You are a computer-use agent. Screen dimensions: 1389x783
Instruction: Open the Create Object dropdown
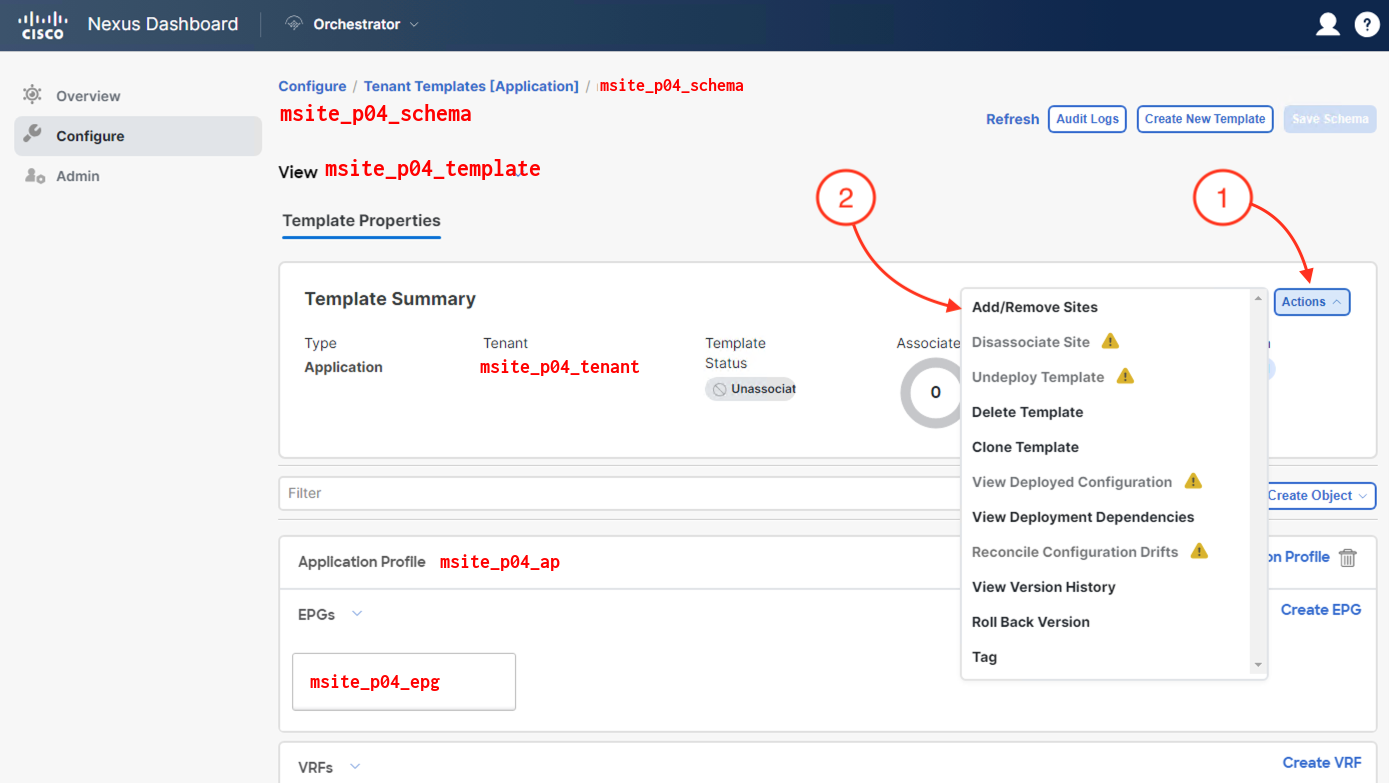click(1318, 496)
